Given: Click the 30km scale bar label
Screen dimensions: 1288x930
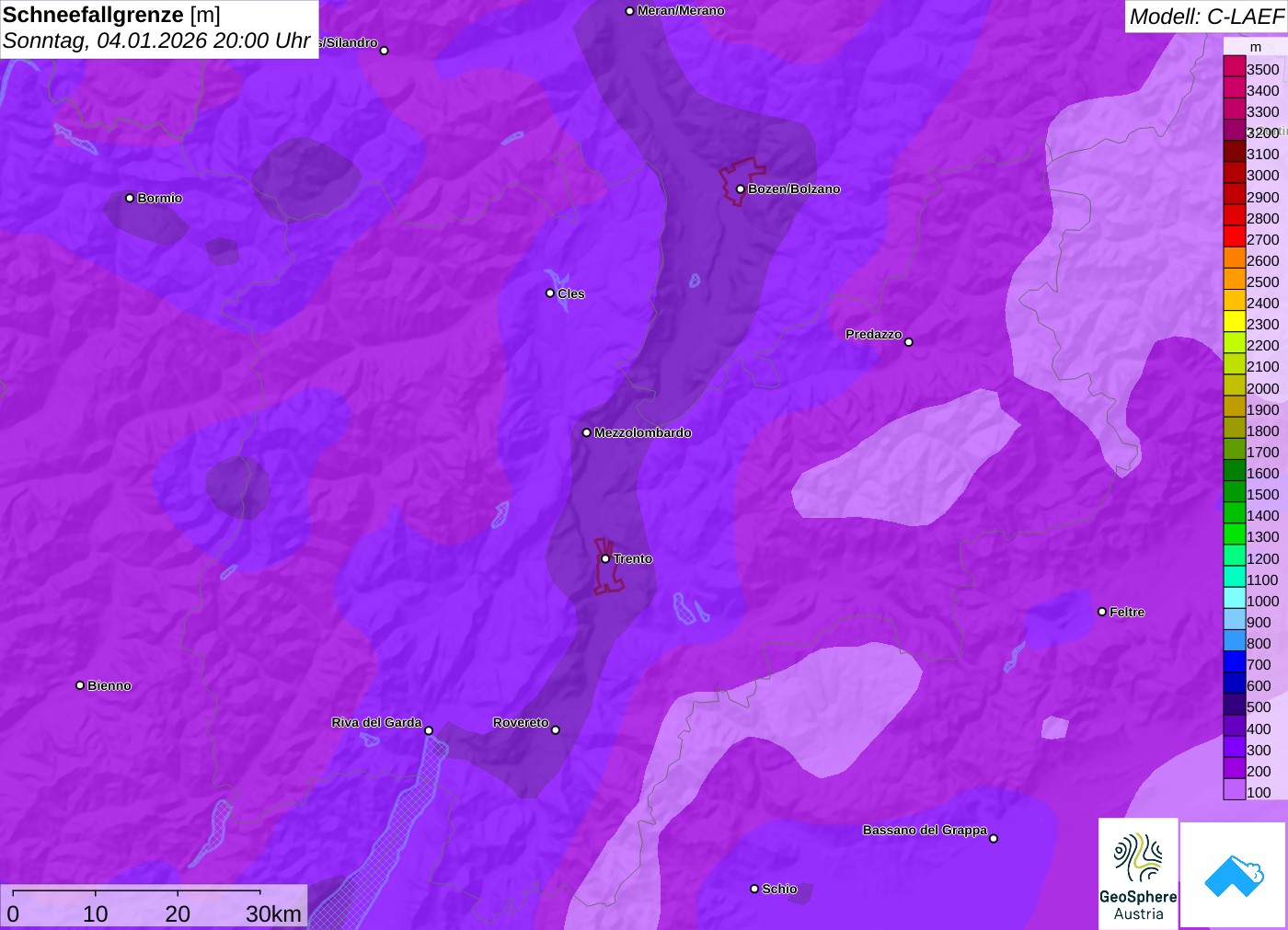Looking at the screenshot, I should click(273, 913).
